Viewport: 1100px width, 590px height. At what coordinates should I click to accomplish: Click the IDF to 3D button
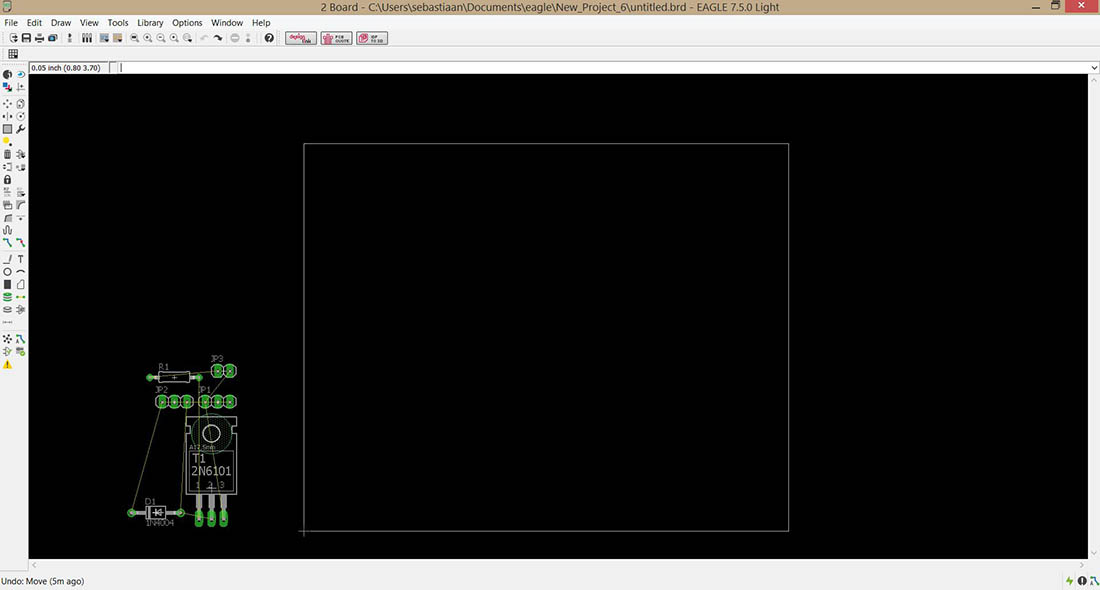click(x=372, y=38)
